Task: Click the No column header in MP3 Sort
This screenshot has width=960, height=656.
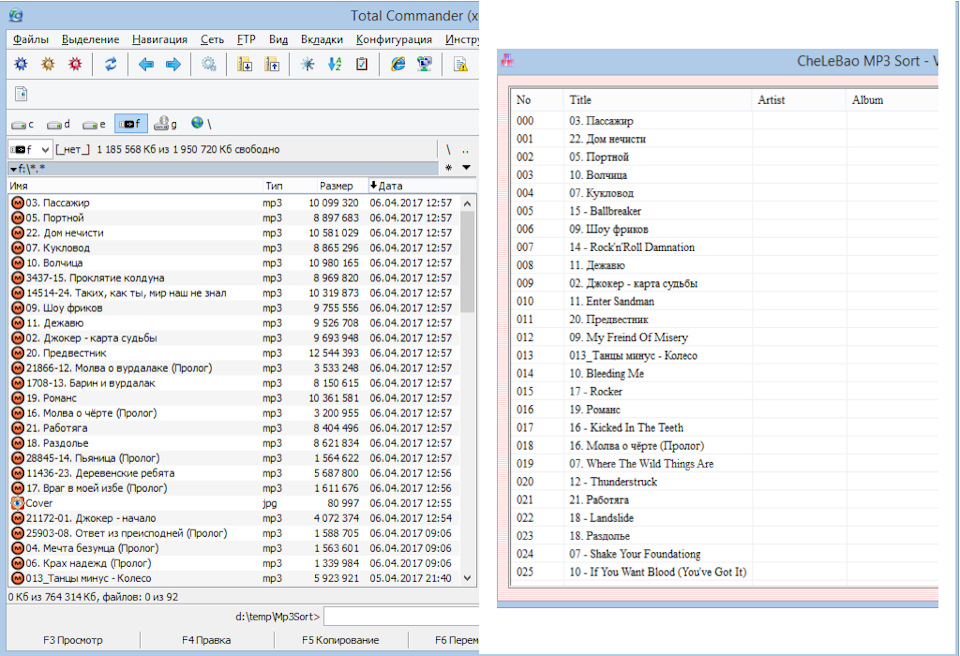Action: click(x=537, y=100)
